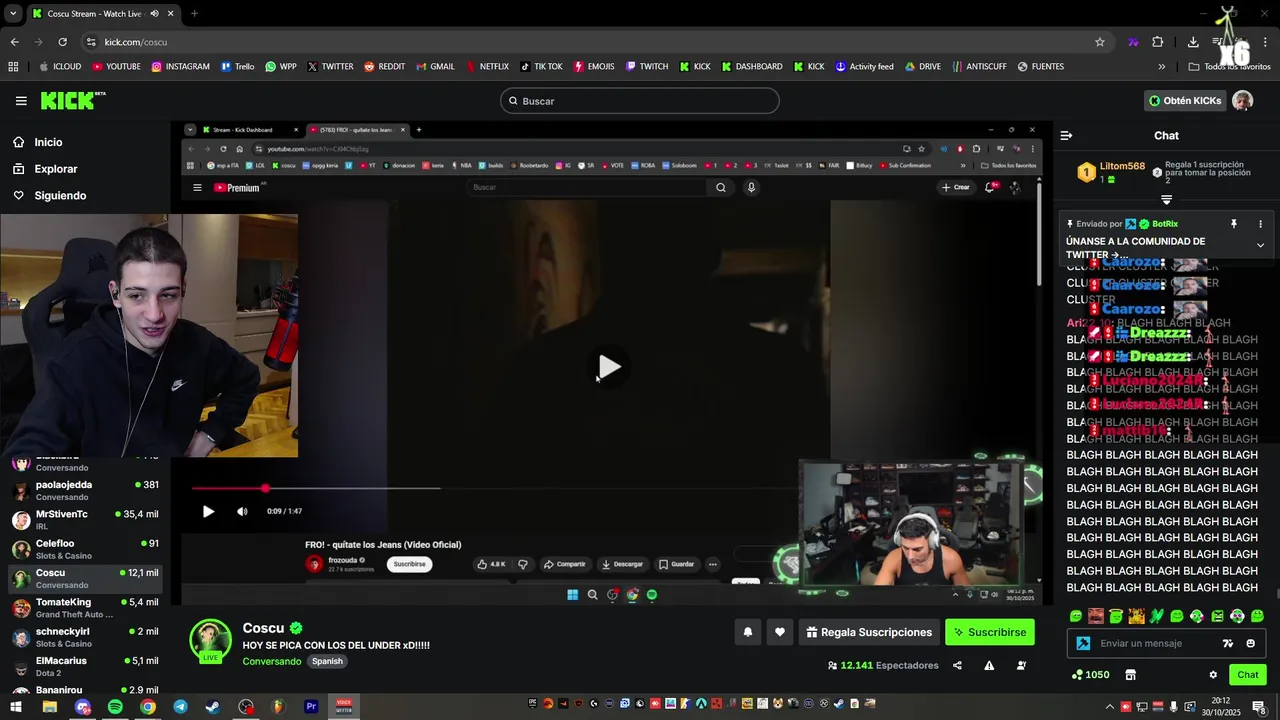Toggle channel notifications bell
This screenshot has width=1280, height=720.
(747, 632)
